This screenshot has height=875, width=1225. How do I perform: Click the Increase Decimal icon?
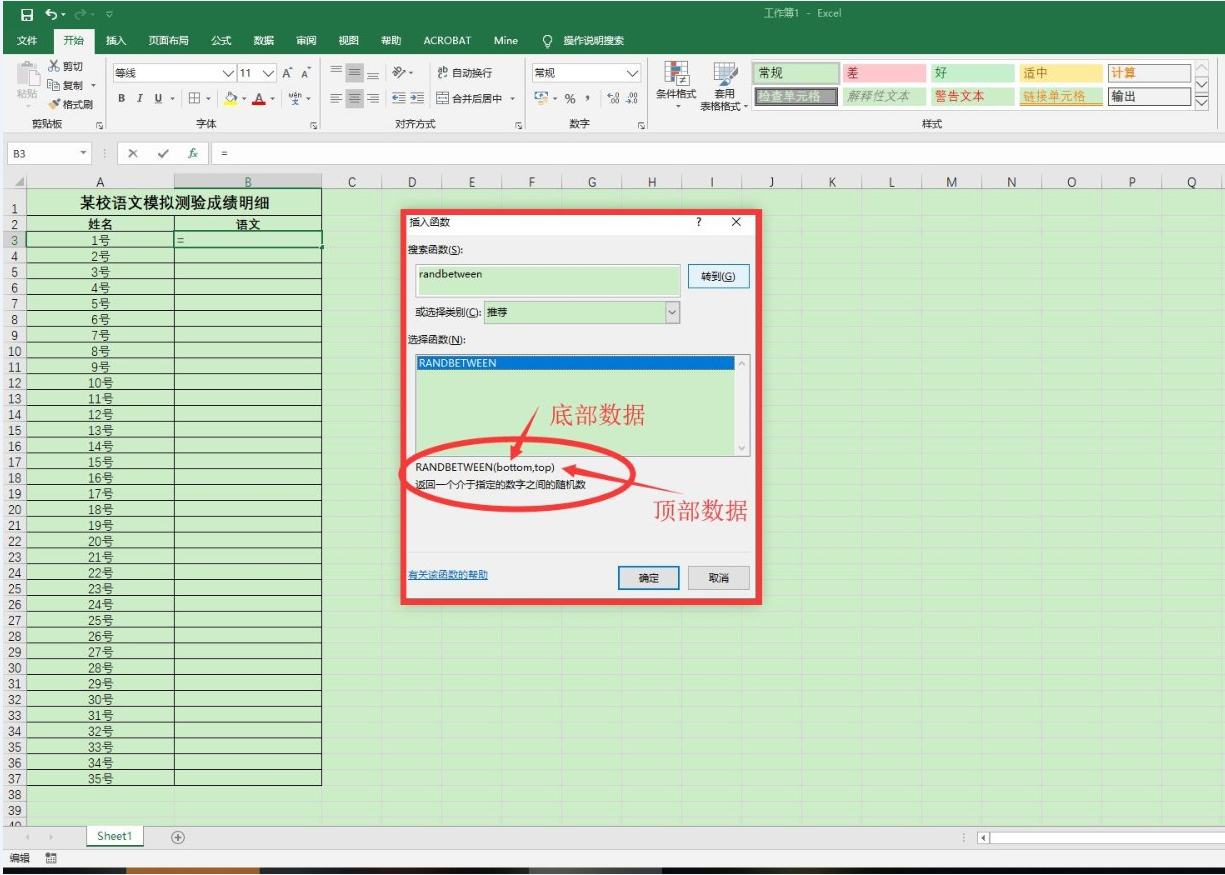click(x=613, y=98)
